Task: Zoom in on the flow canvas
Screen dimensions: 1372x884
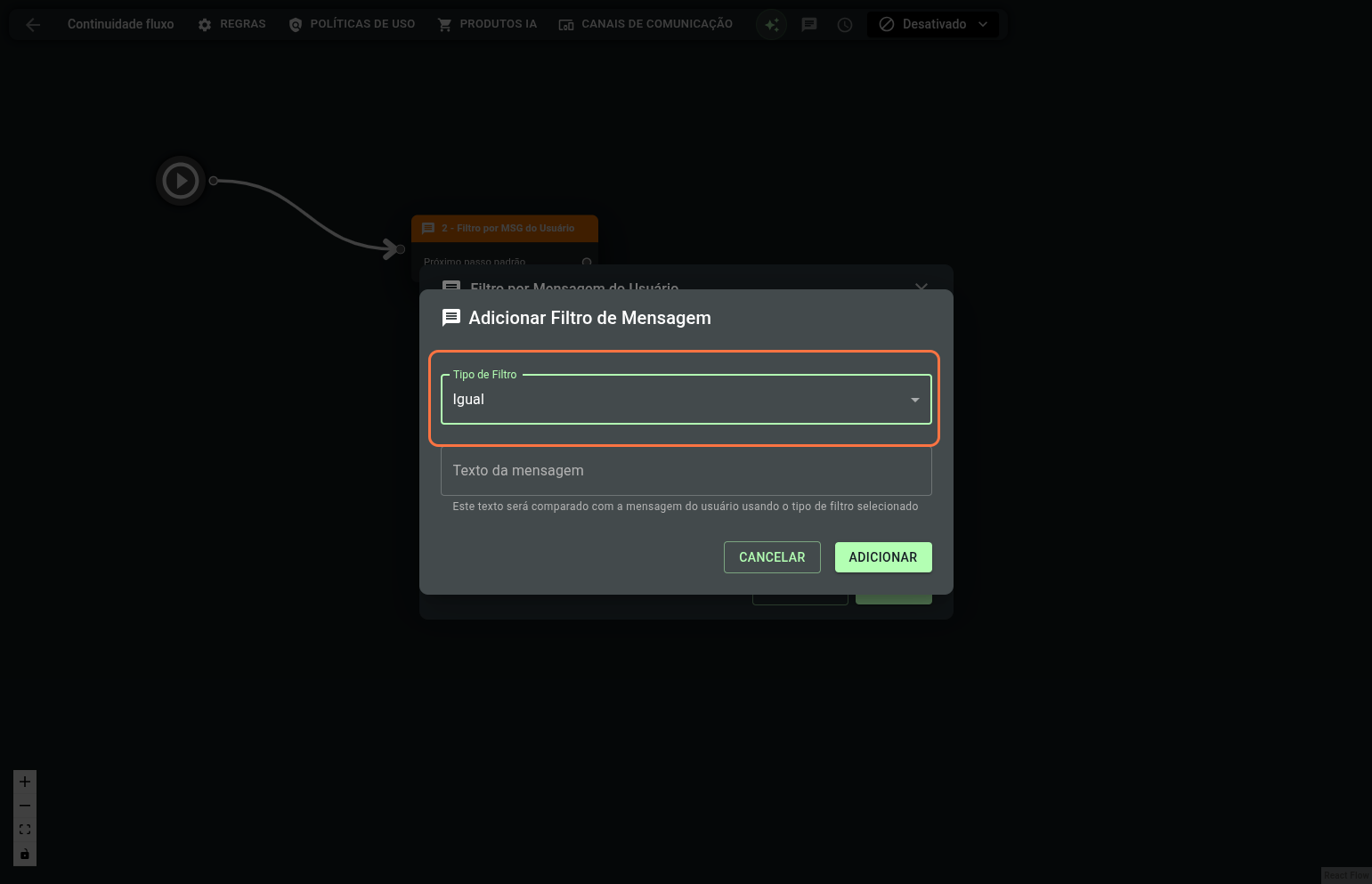Action: 25,782
